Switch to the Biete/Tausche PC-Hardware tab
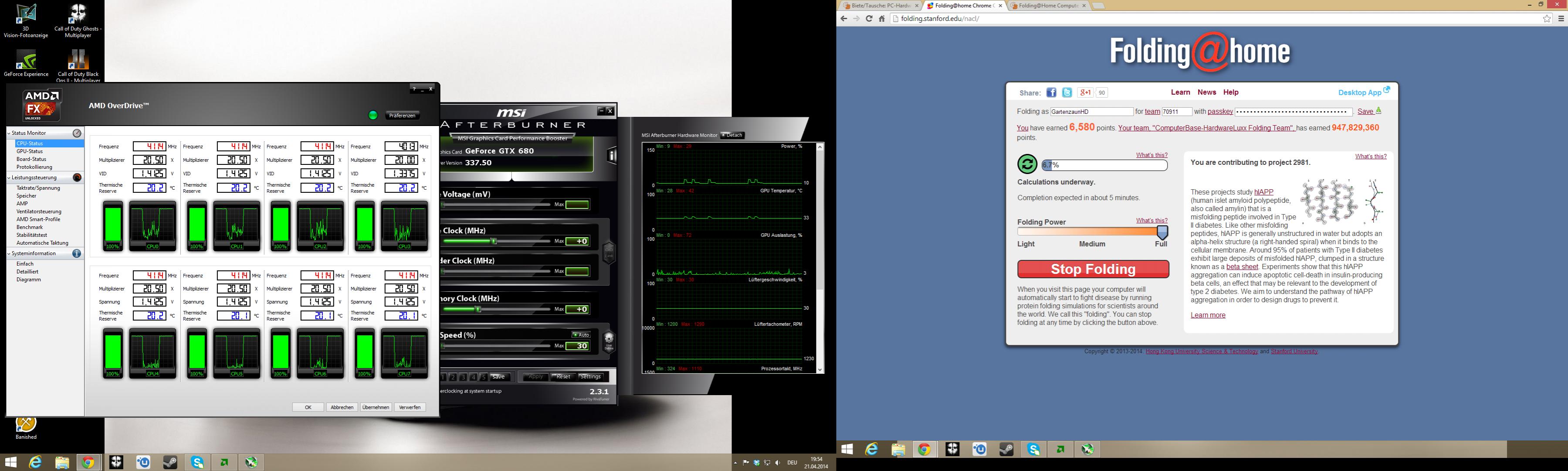 click(x=881, y=6)
